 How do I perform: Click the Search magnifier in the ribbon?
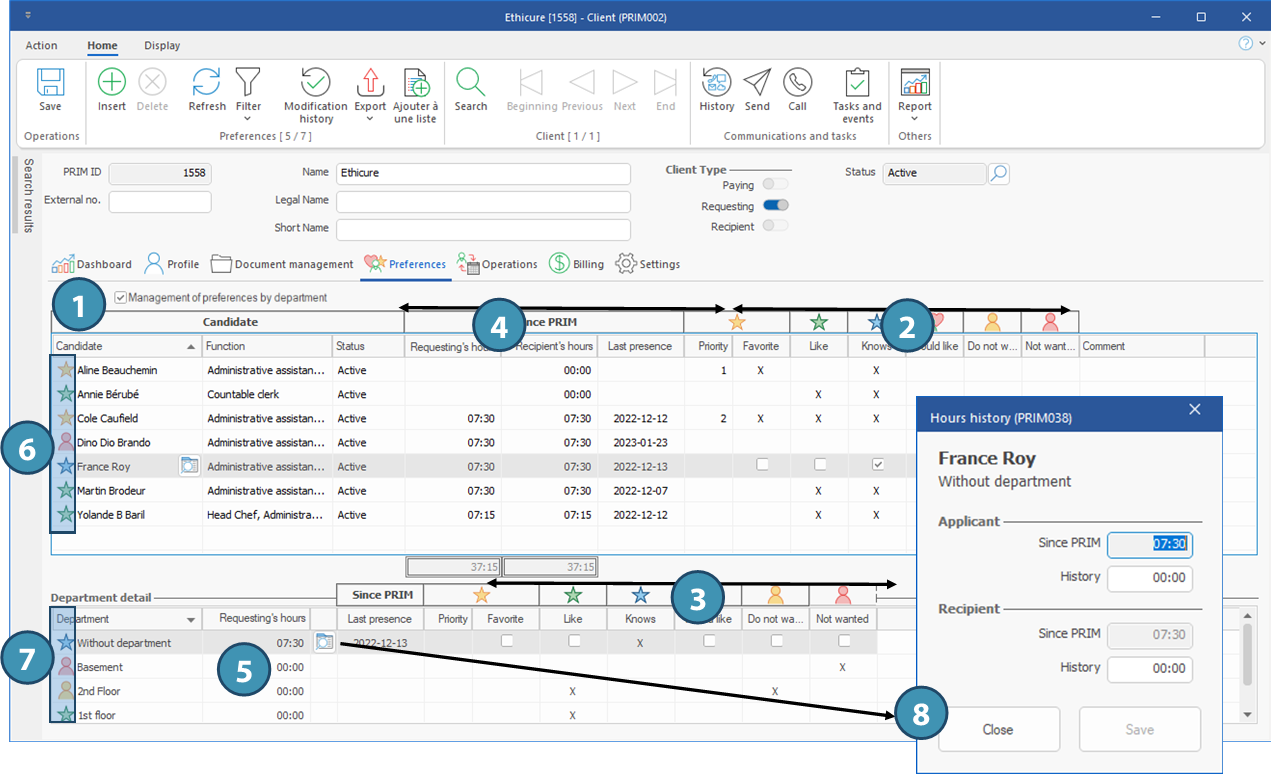[x=470, y=82]
